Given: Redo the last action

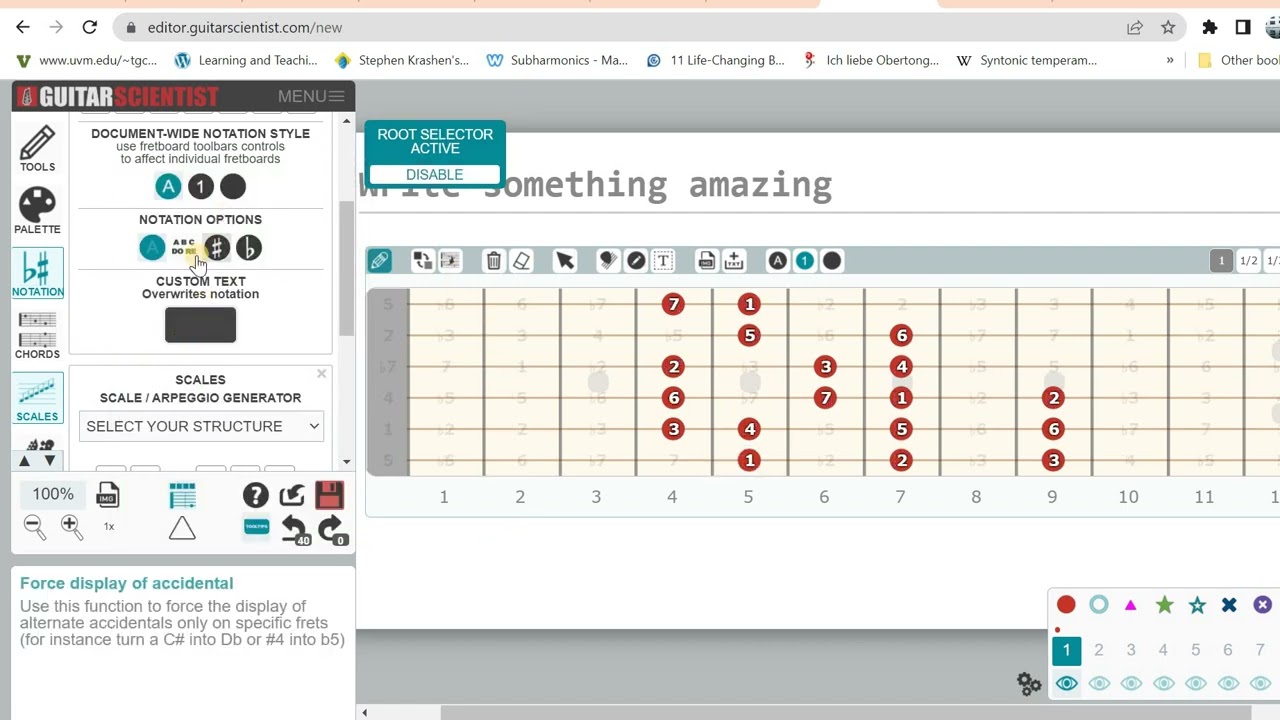Looking at the screenshot, I should (331, 529).
